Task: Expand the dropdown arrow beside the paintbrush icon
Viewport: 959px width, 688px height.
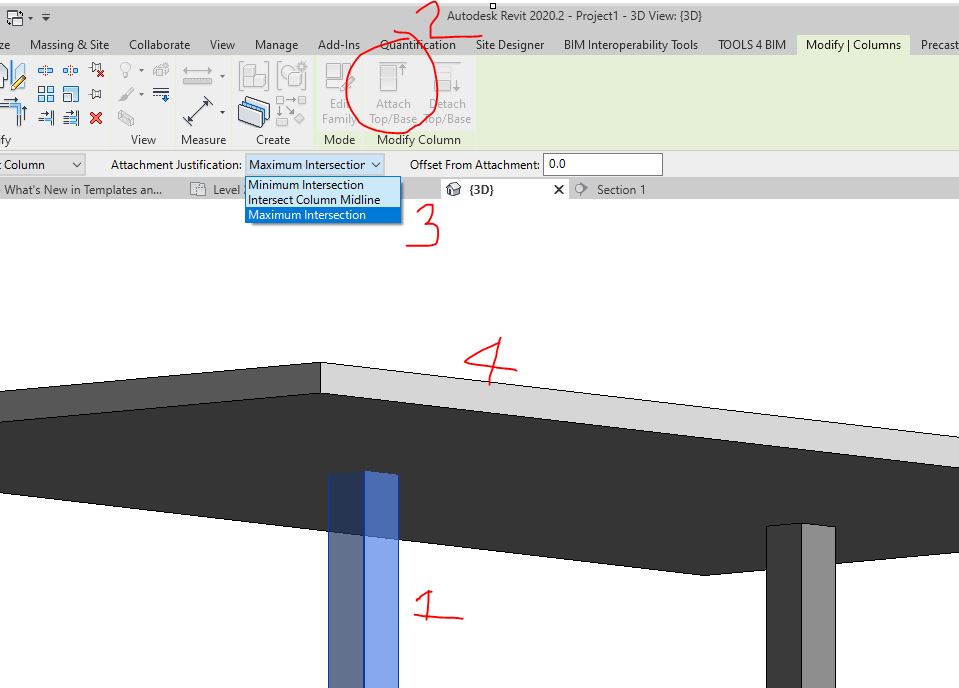Action: (141, 95)
